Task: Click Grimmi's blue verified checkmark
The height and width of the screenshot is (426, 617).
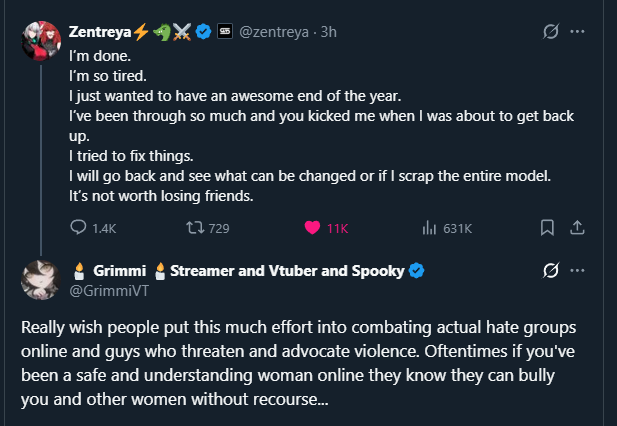Action: click(417, 270)
